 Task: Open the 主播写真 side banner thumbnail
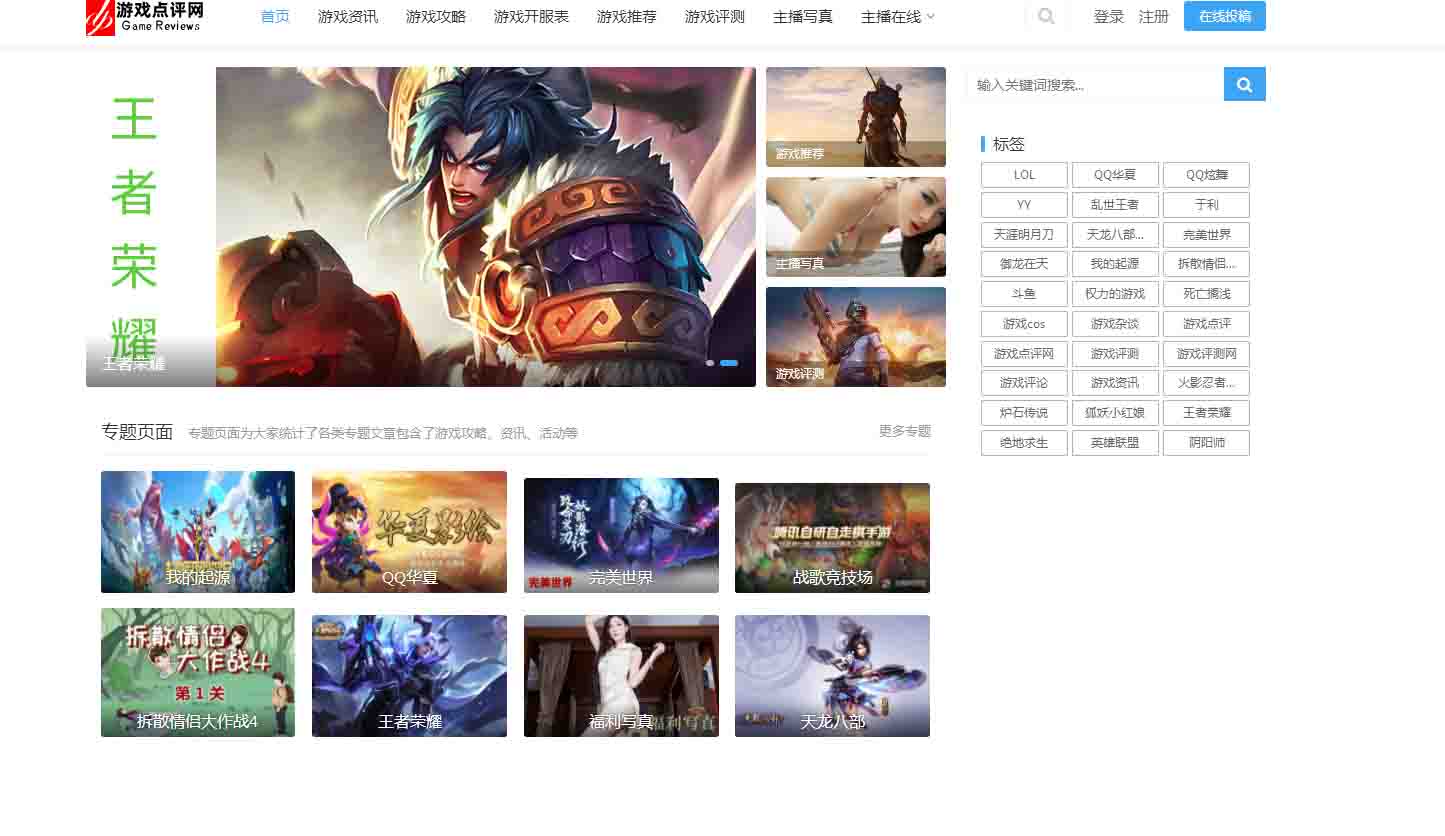coord(856,227)
